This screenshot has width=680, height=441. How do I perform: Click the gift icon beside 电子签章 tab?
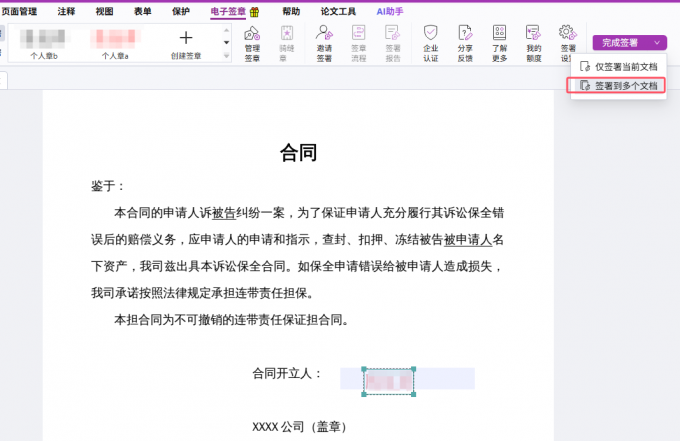[255, 12]
